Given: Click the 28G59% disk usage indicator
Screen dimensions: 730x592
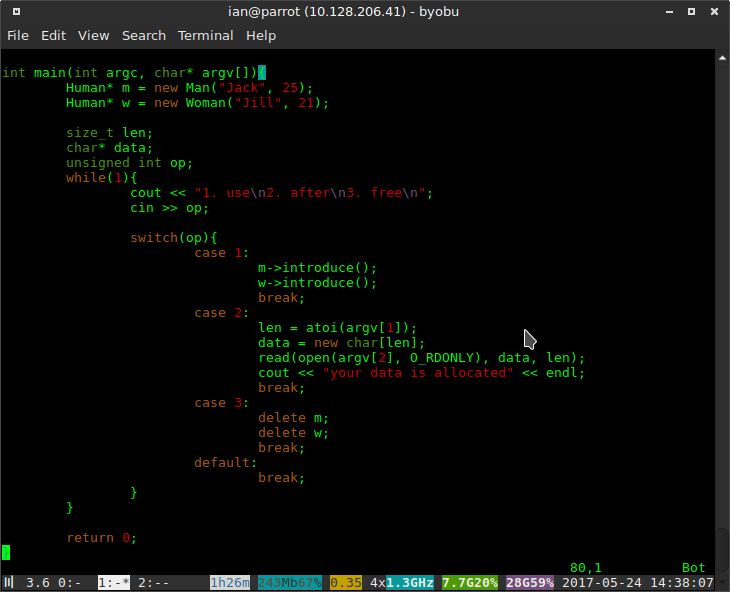Looking at the screenshot, I should [x=530, y=583].
